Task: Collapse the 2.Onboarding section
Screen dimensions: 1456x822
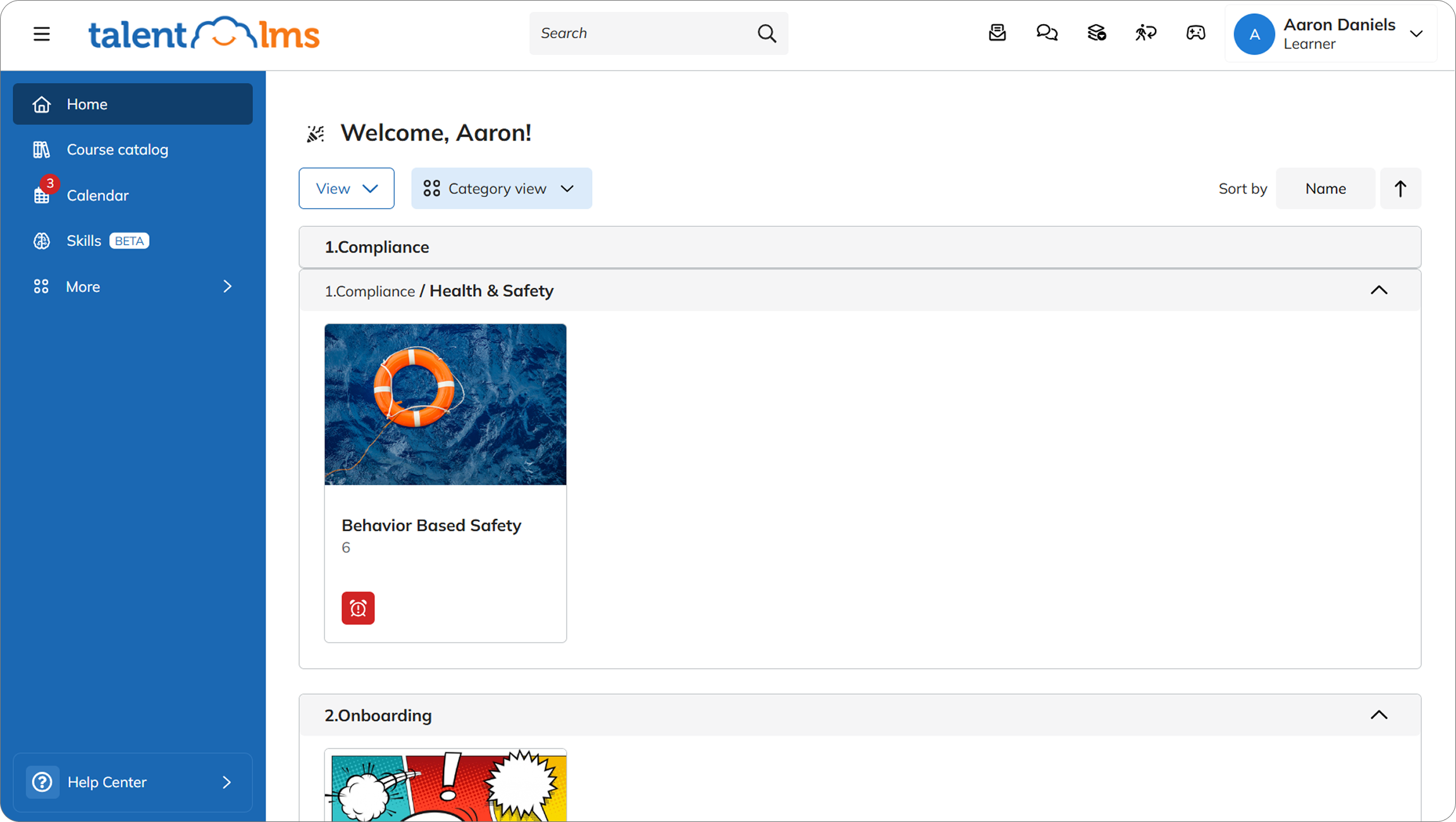Action: 1379,715
